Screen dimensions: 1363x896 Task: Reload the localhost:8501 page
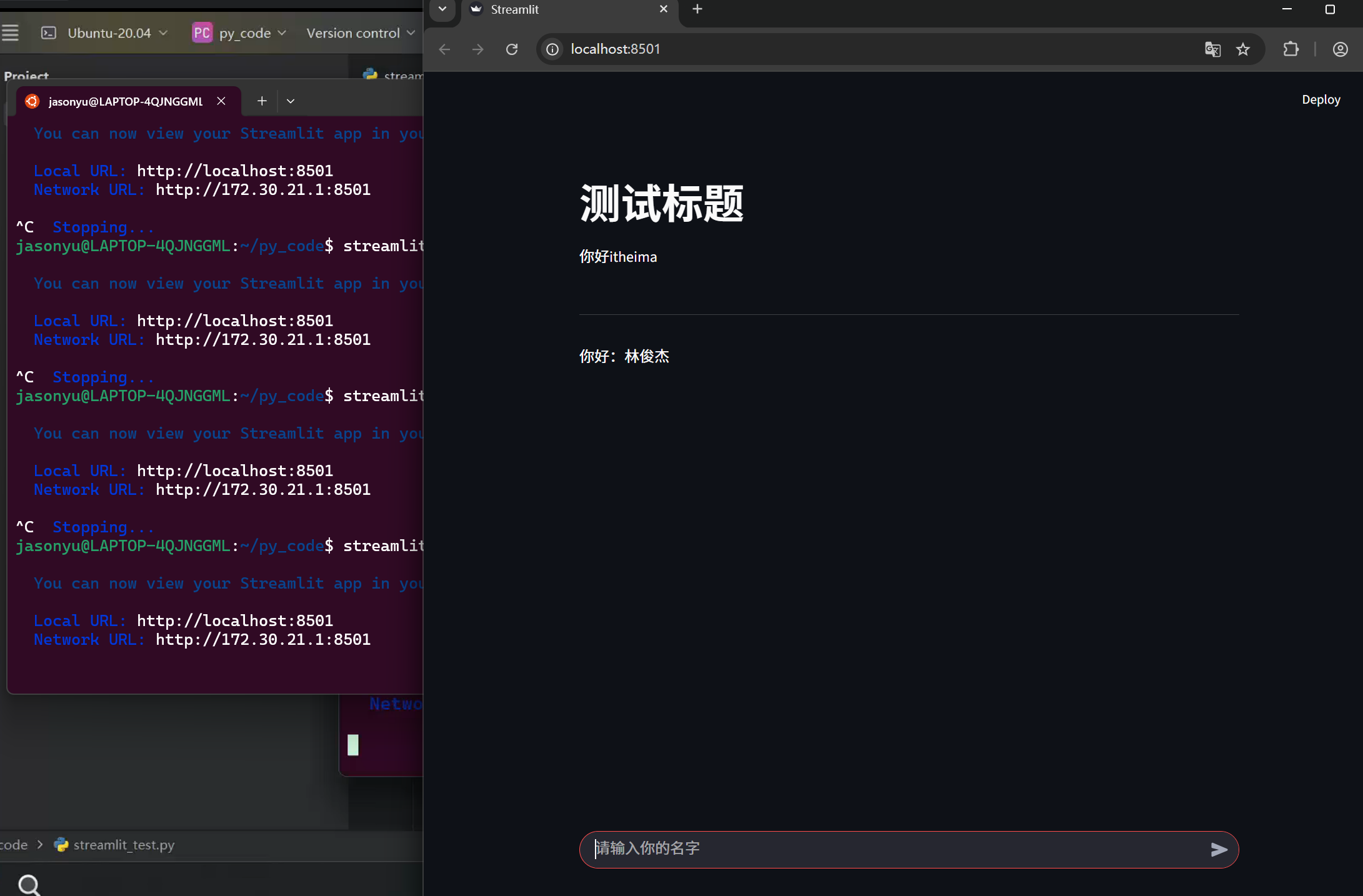pyautogui.click(x=512, y=49)
